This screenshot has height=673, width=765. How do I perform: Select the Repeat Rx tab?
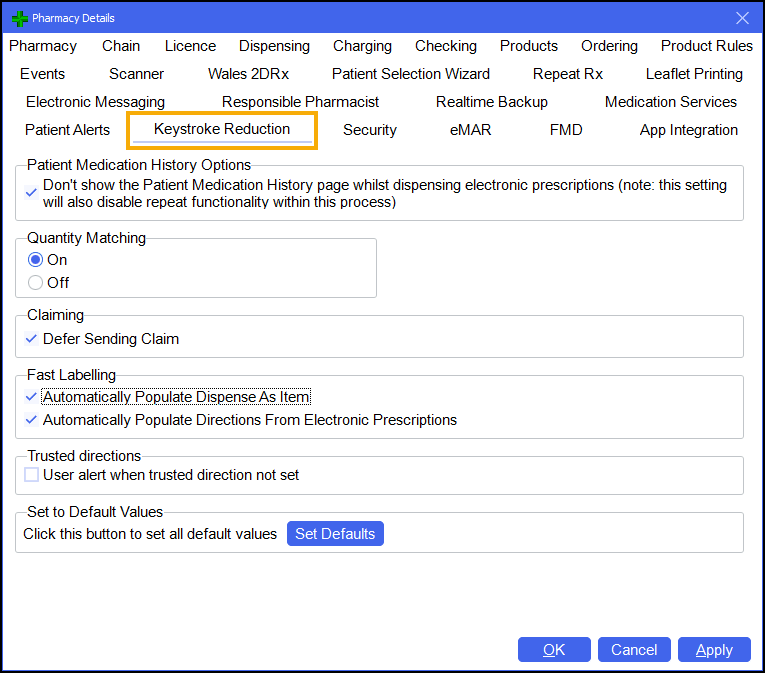[567, 74]
